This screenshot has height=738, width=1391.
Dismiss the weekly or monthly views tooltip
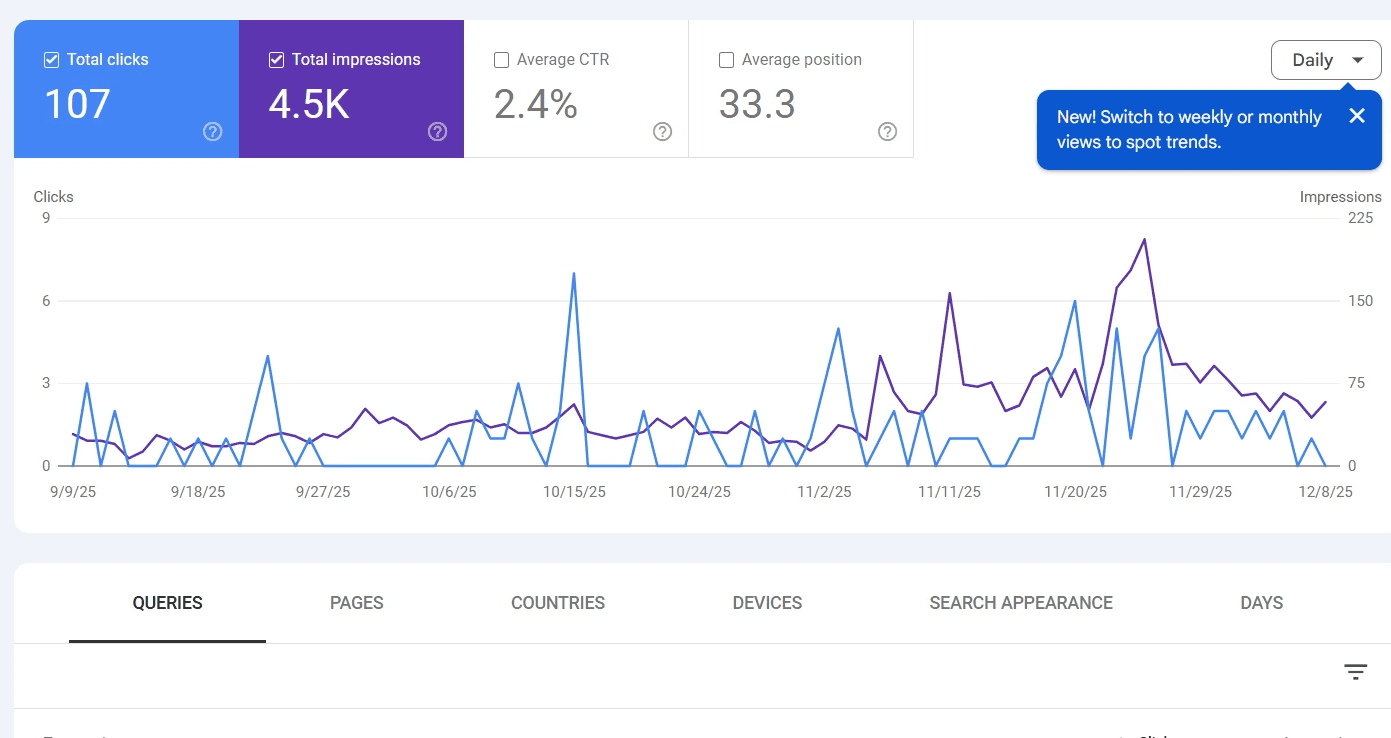pyautogui.click(x=1356, y=116)
